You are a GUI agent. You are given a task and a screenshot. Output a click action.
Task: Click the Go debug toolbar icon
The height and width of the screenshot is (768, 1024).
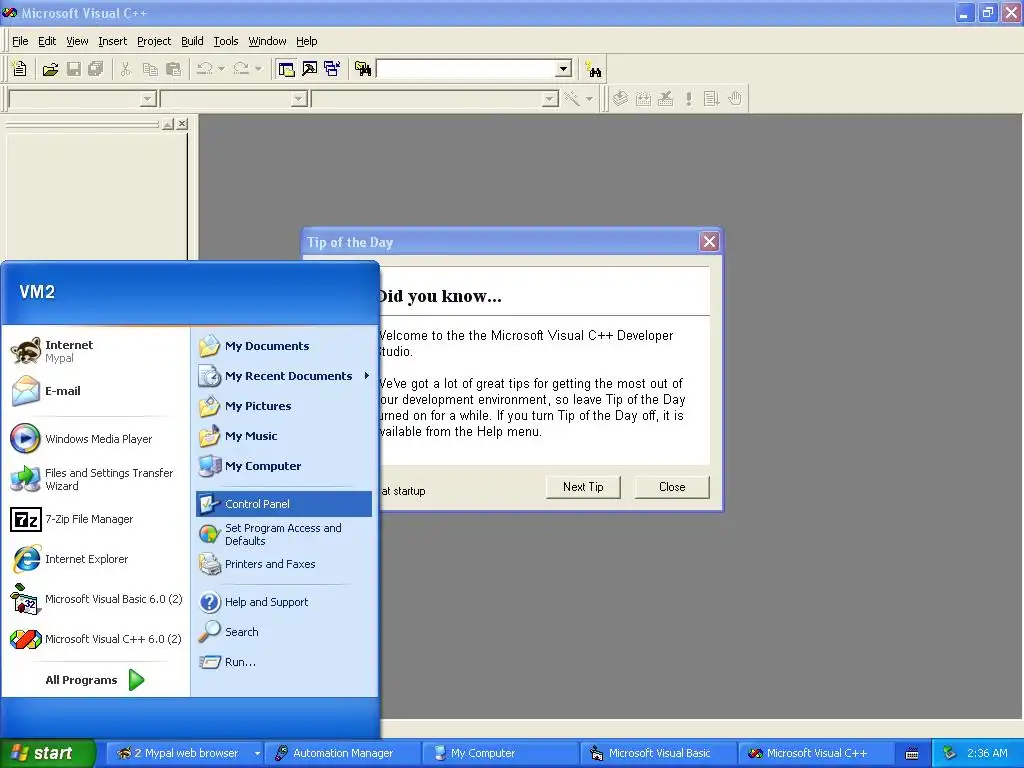[711, 99]
